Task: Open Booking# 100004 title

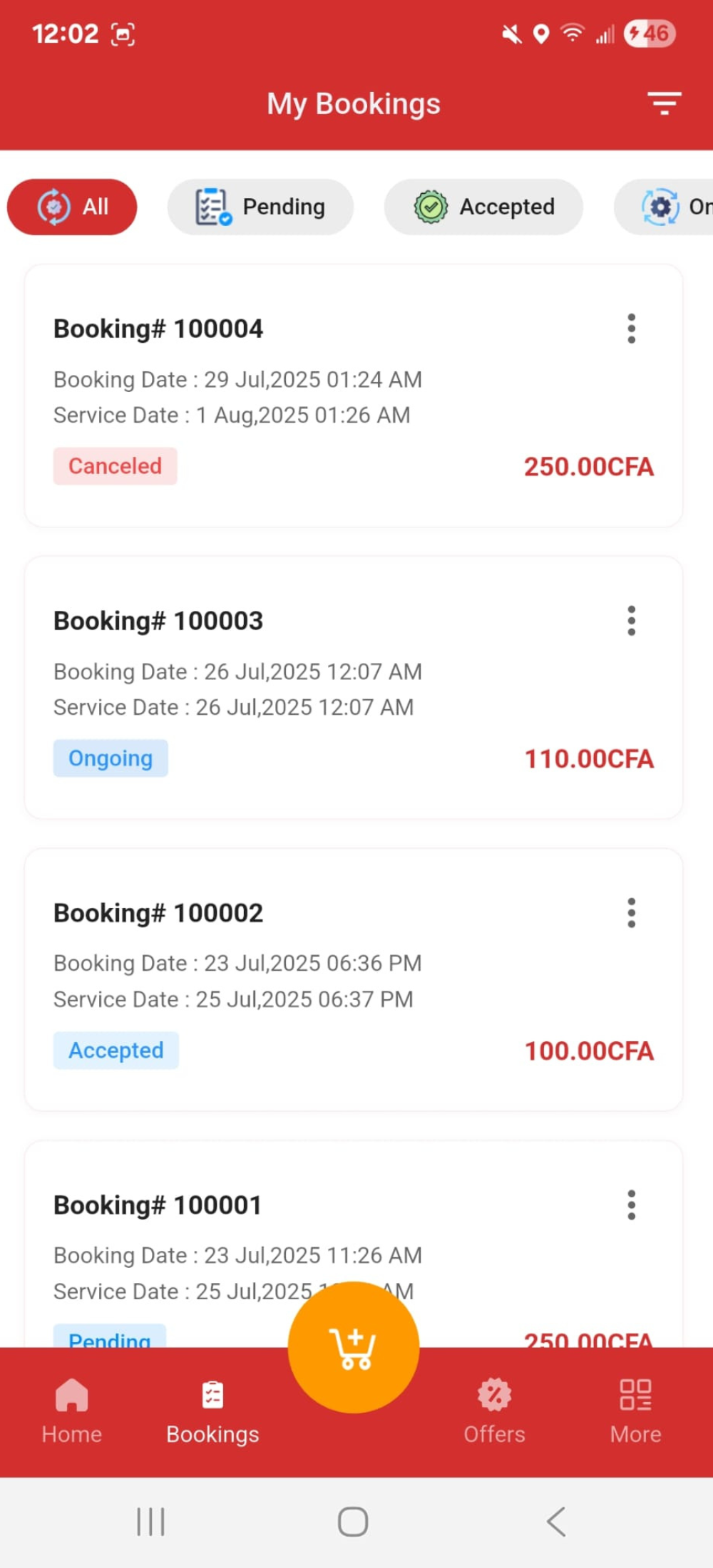Action: [x=158, y=329]
